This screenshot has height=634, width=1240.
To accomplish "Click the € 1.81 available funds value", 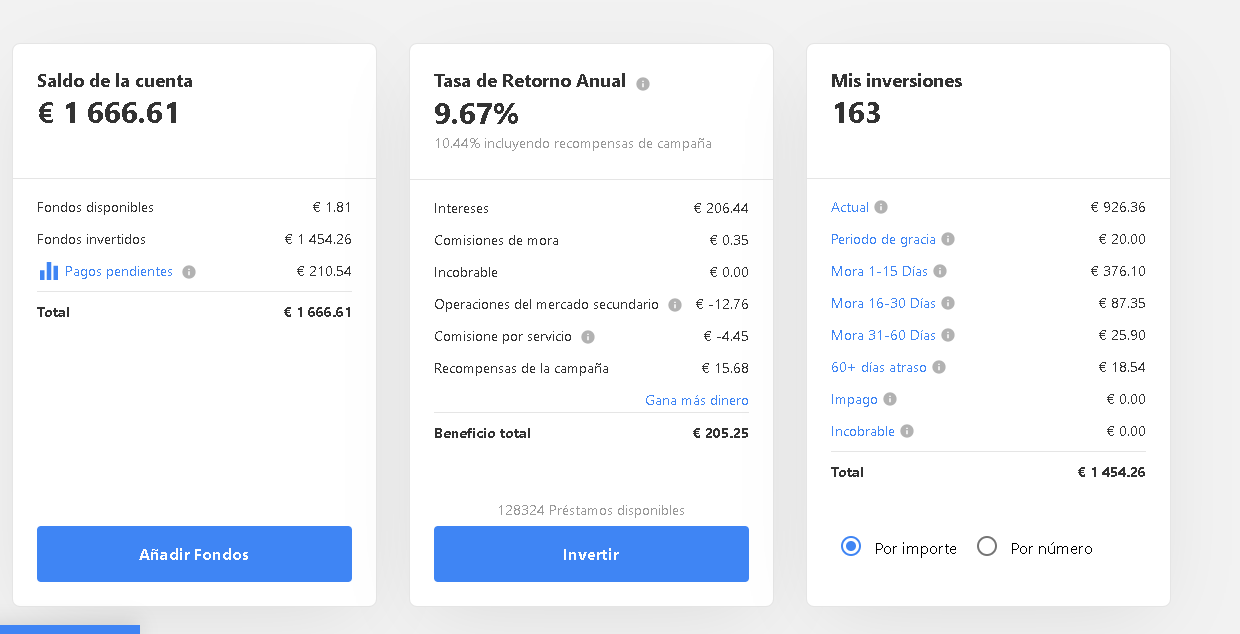I will [332, 207].
